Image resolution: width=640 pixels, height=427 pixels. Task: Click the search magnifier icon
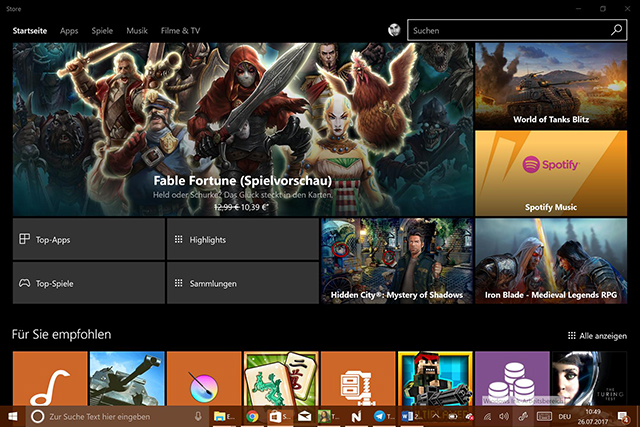(x=616, y=31)
